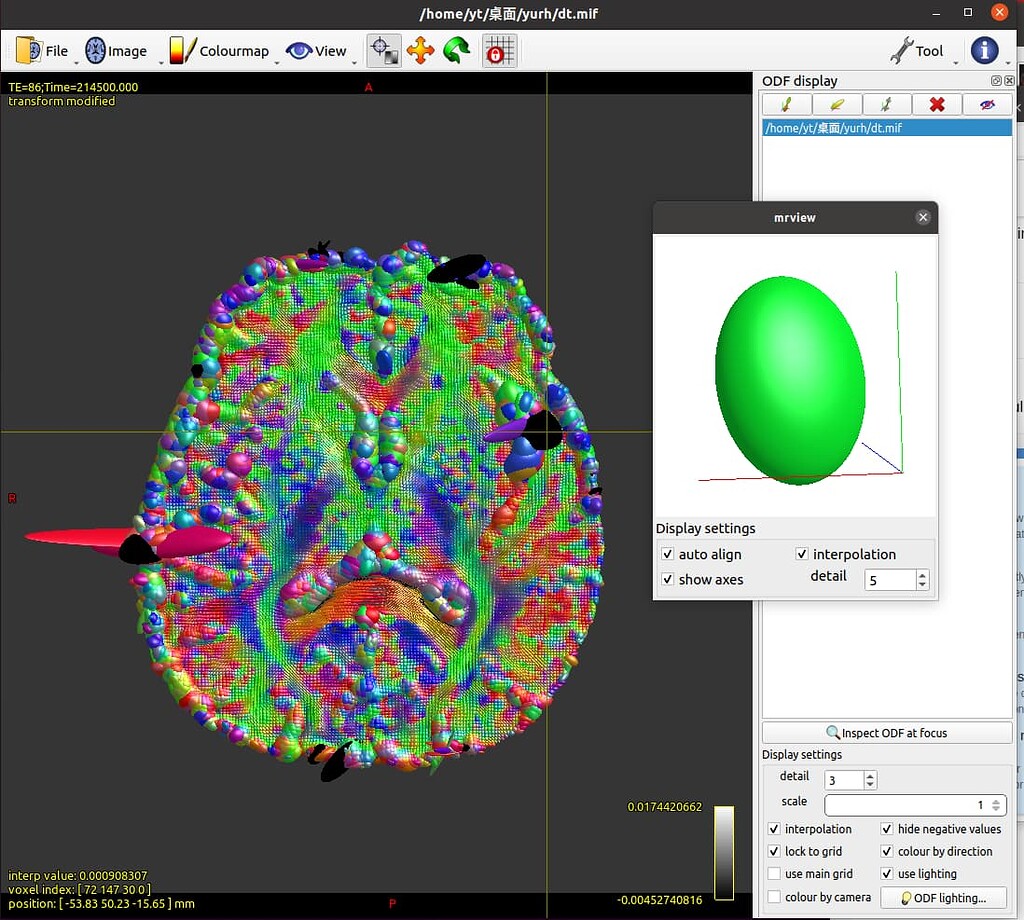Disable 'auto align' in mrview popup
Viewport: 1024px width, 920px height.
click(x=668, y=554)
